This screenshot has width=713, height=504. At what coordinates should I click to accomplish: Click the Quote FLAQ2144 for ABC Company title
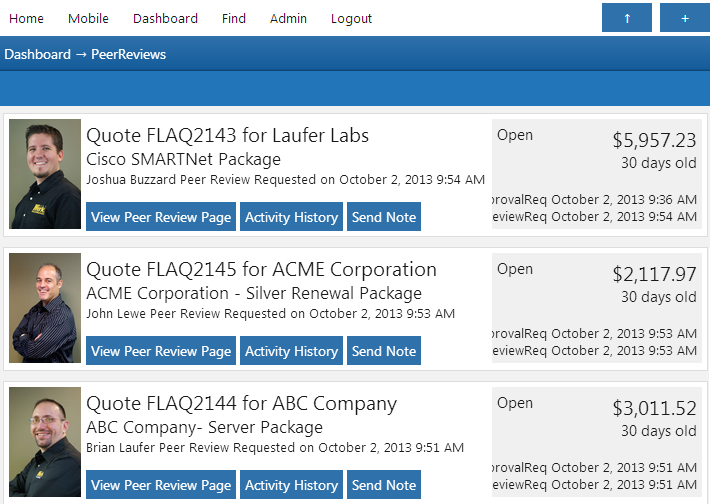point(241,404)
